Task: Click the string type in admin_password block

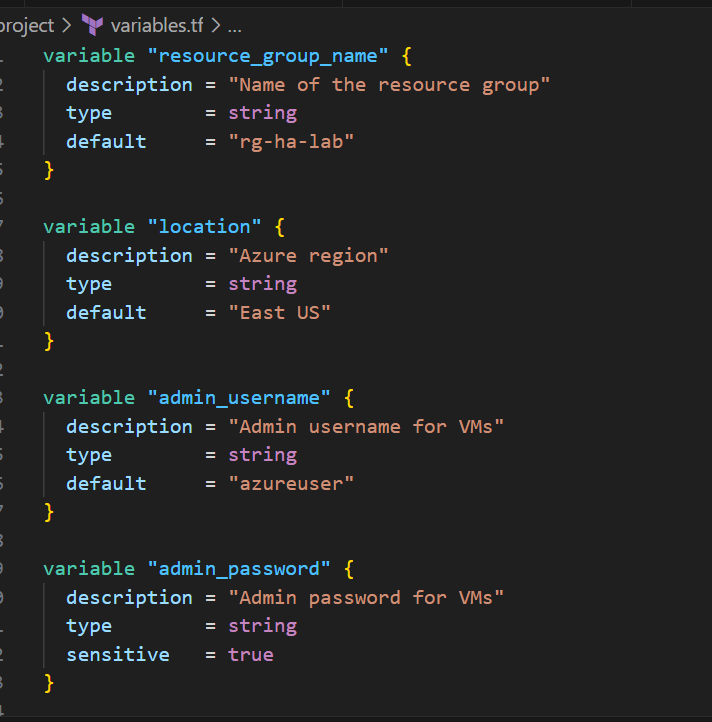Action: [x=262, y=626]
